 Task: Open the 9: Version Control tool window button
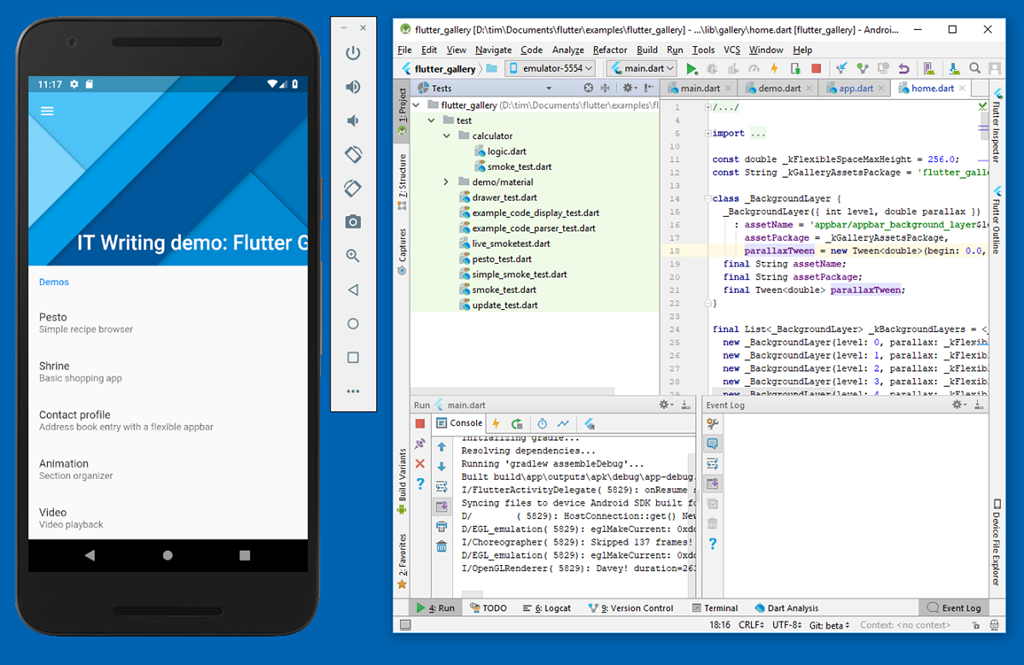click(630, 608)
